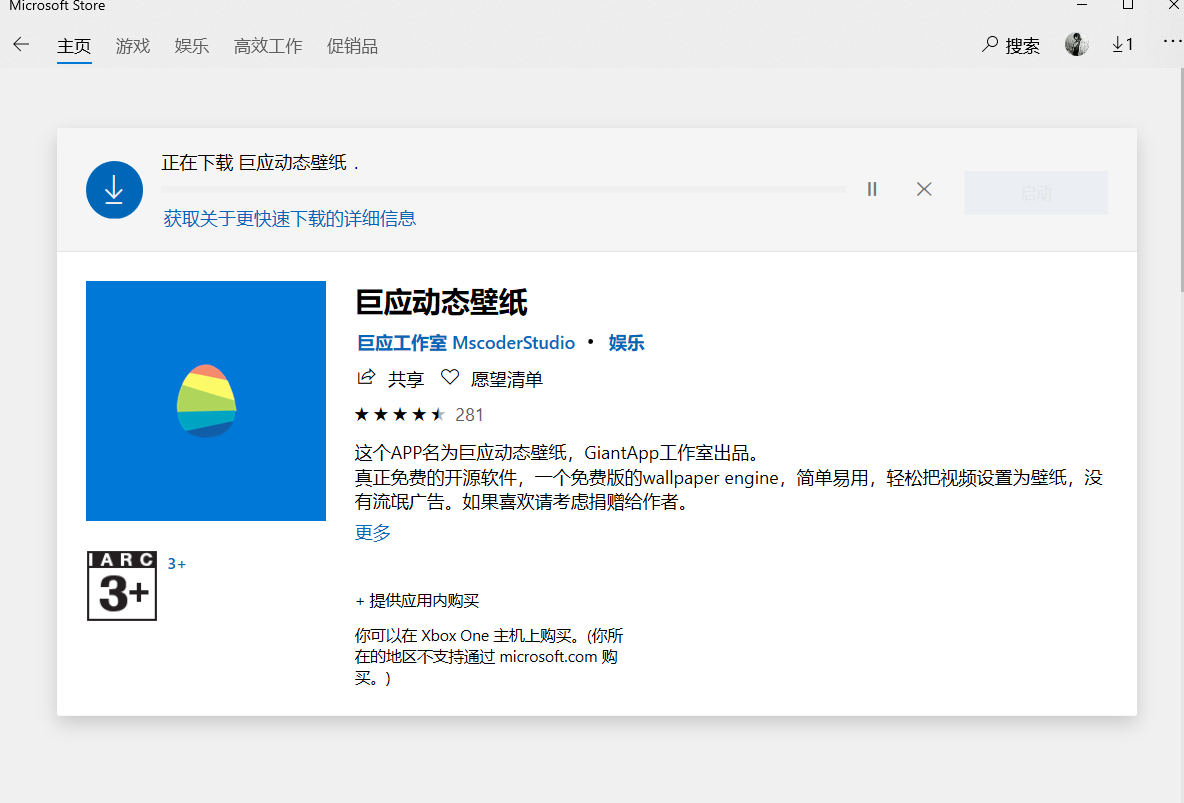The width and height of the screenshot is (1184, 803).
Task: Click the disabled 启动 button
Action: point(1036,193)
